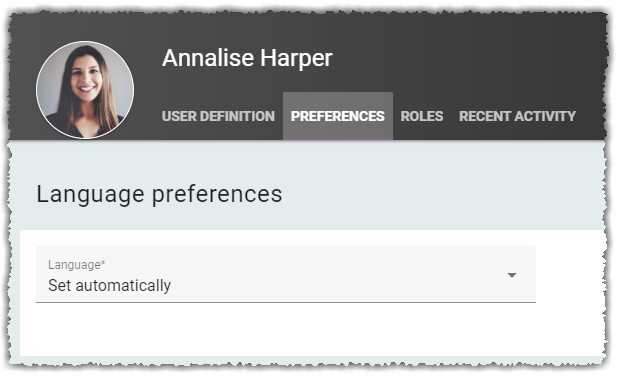Image resolution: width=617 pixels, height=378 pixels.
Task: Click the small triangle icon in Language field
Action: click(x=512, y=275)
